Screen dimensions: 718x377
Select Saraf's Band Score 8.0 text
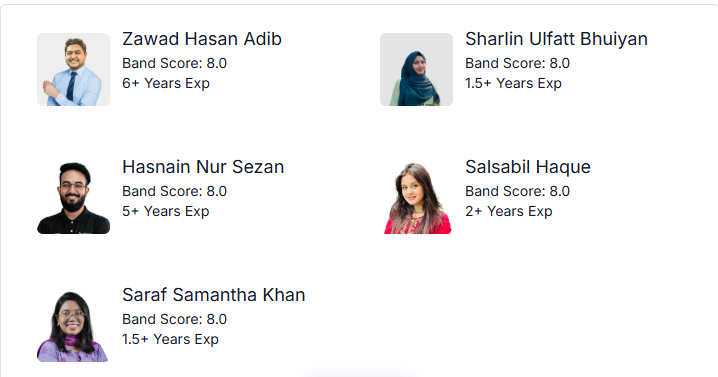pos(174,319)
